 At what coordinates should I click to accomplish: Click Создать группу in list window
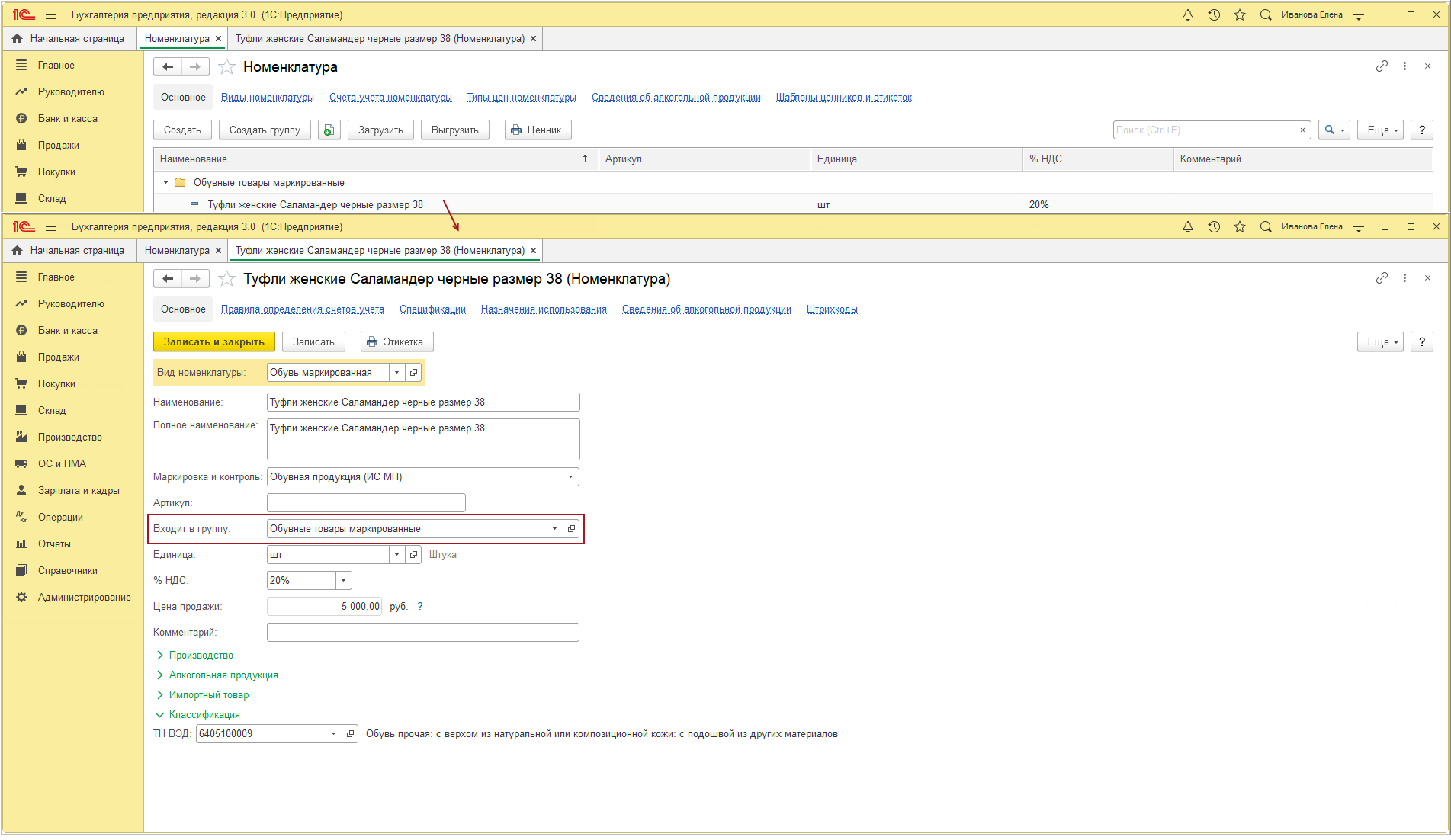[x=265, y=130]
